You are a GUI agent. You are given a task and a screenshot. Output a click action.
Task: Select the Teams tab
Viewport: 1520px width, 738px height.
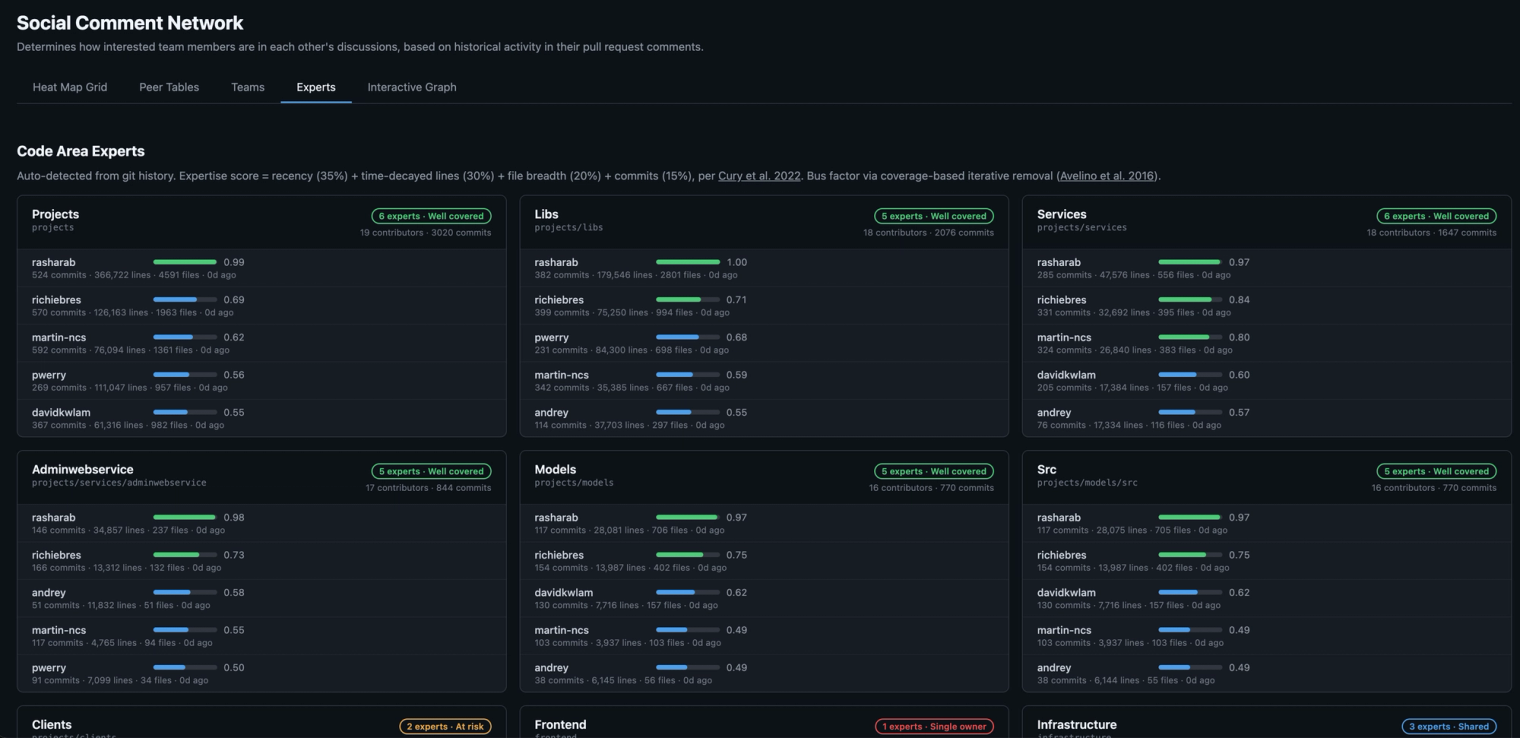tap(248, 87)
